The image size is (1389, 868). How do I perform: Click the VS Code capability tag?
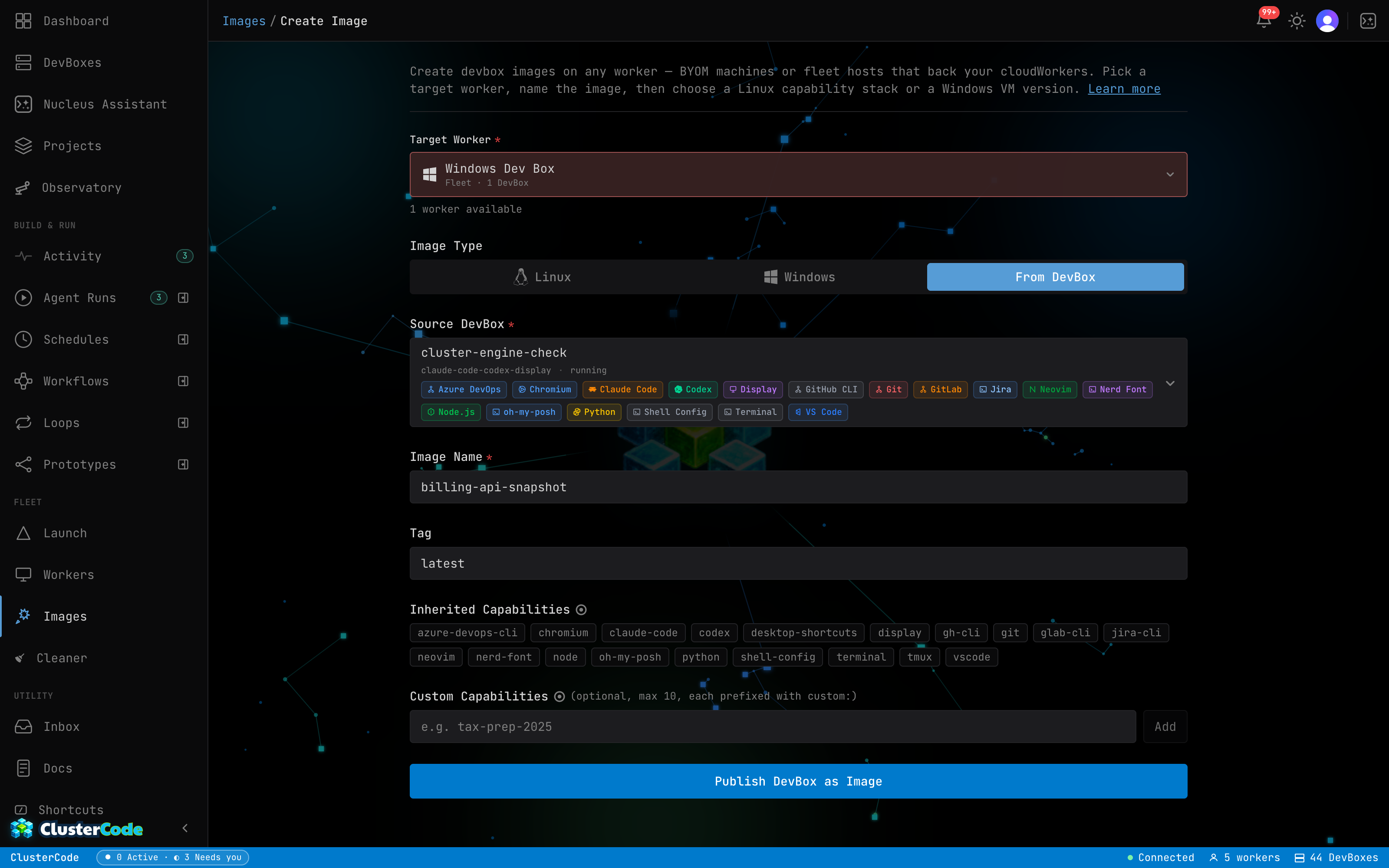tap(818, 412)
